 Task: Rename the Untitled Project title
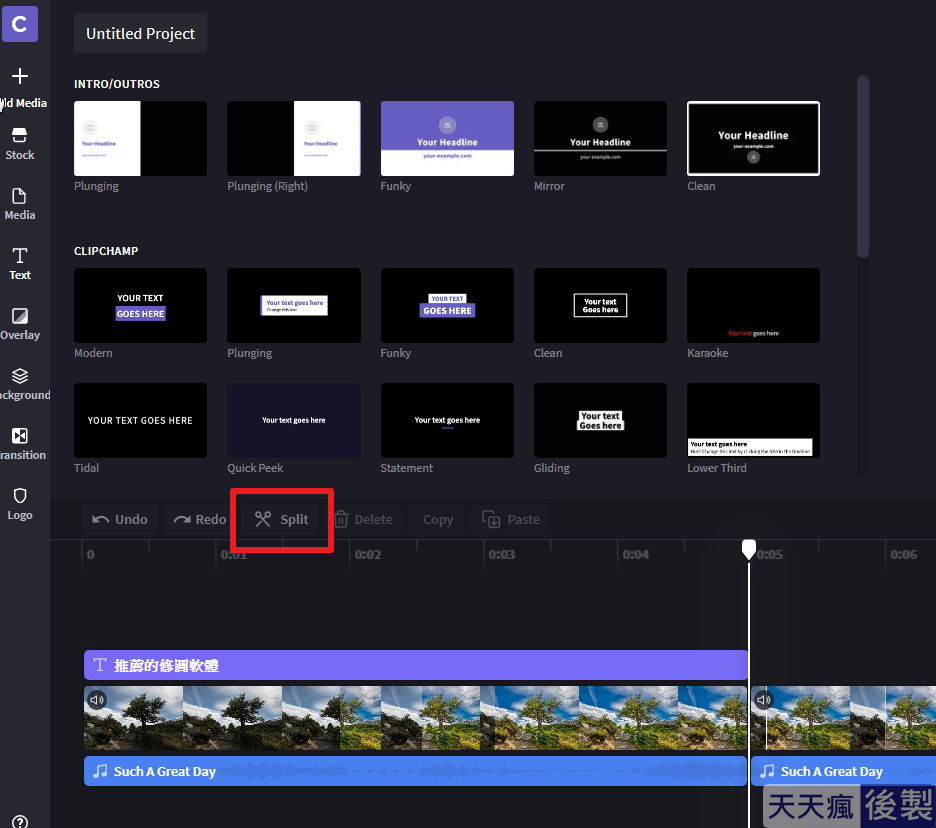(x=140, y=33)
